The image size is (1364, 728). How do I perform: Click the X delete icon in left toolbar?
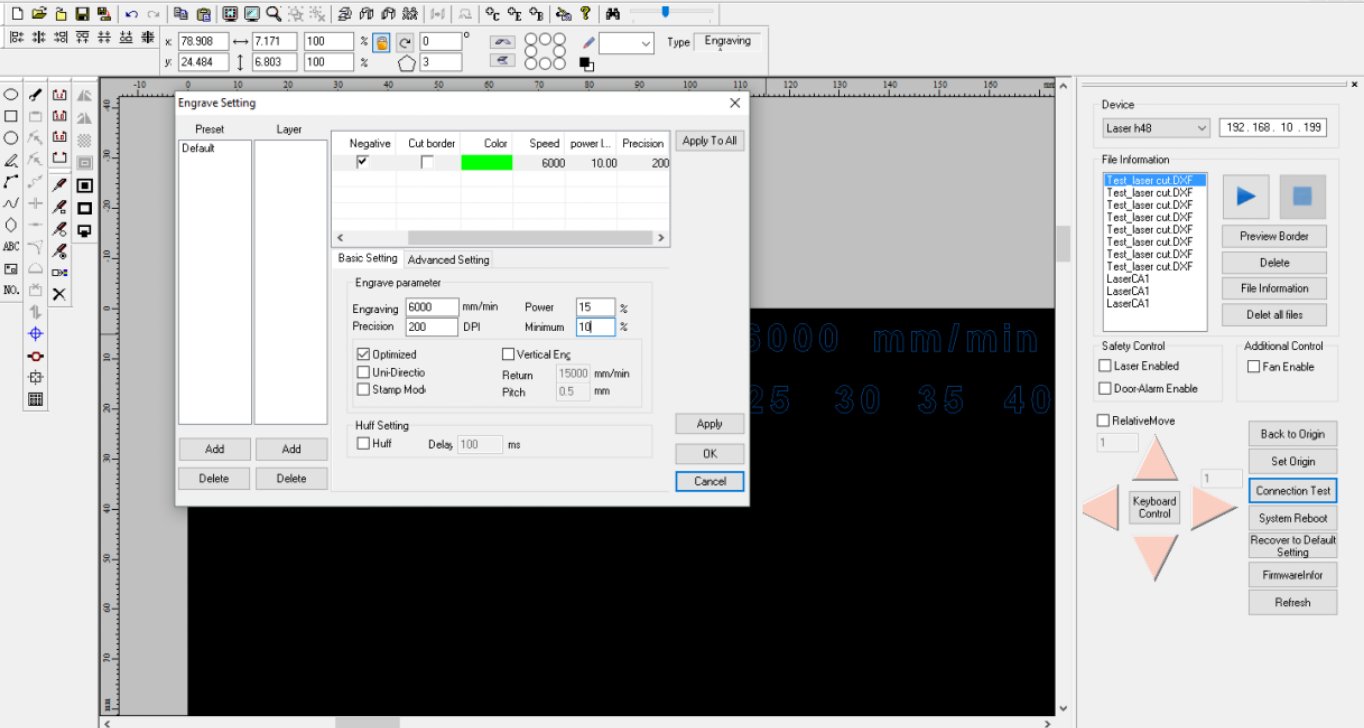point(59,294)
